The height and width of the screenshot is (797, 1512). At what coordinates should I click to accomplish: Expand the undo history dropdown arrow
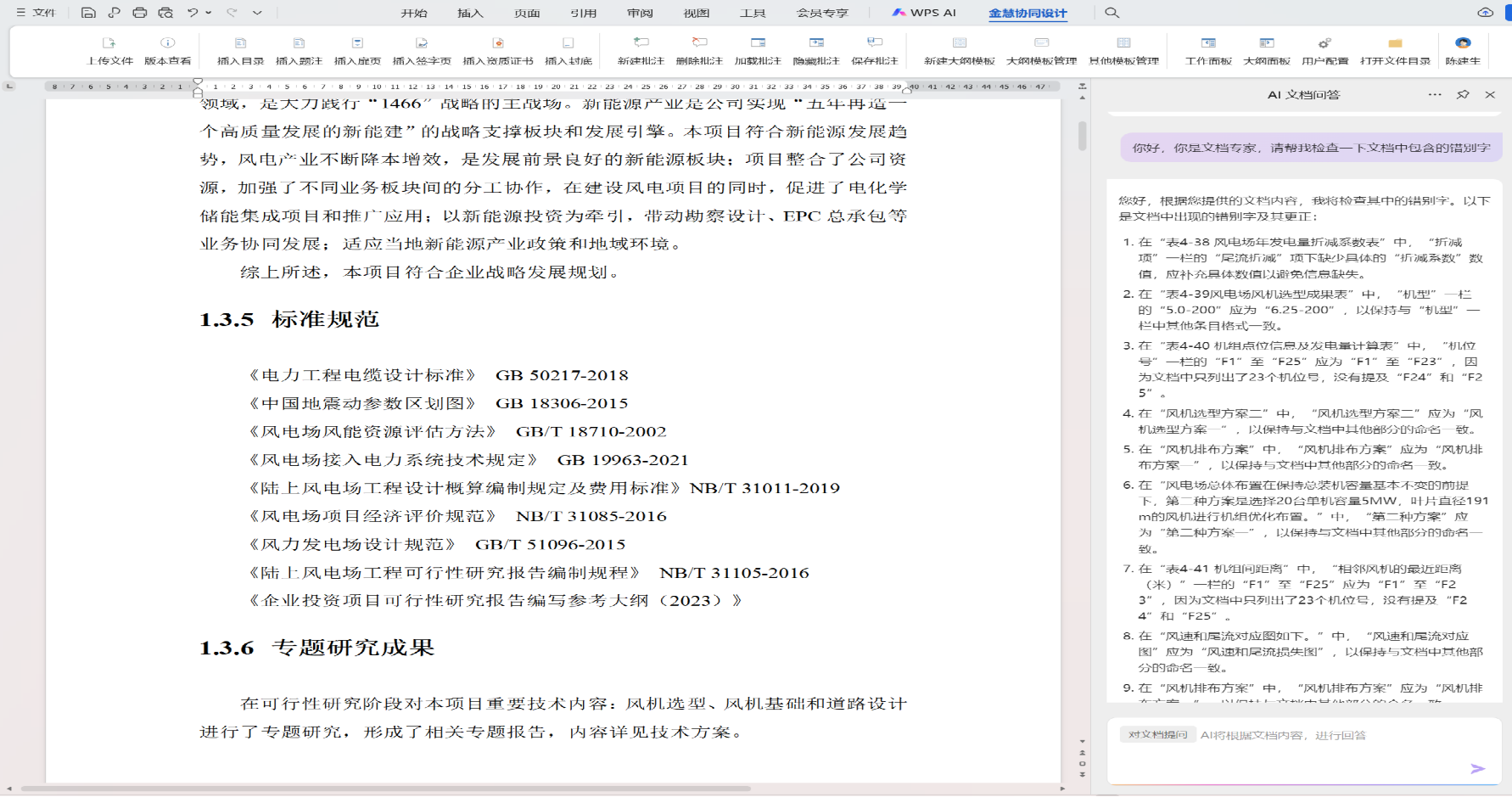coord(209,13)
